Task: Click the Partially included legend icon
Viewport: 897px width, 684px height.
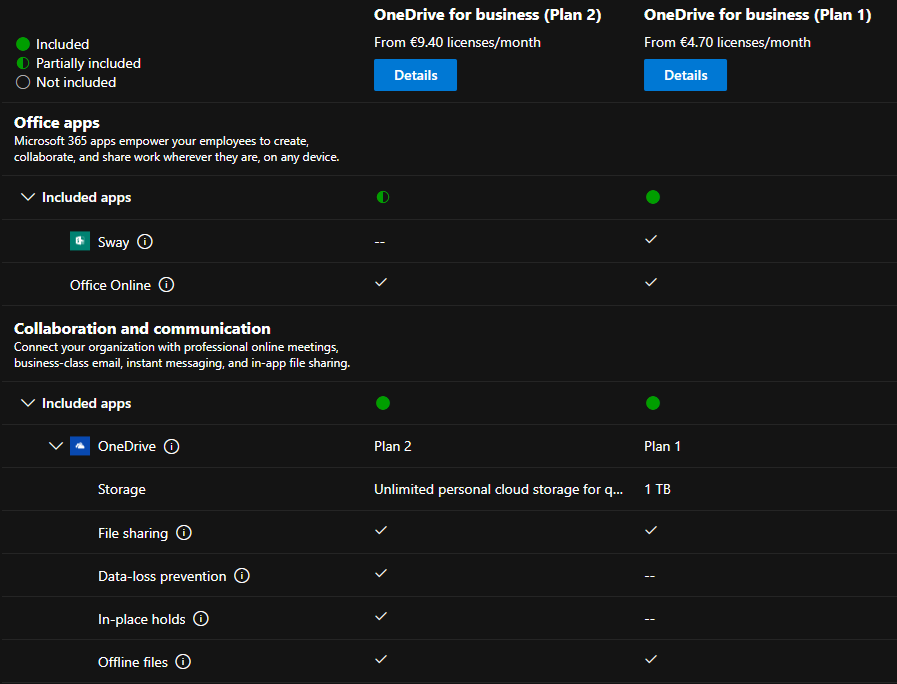Action: (x=23, y=63)
